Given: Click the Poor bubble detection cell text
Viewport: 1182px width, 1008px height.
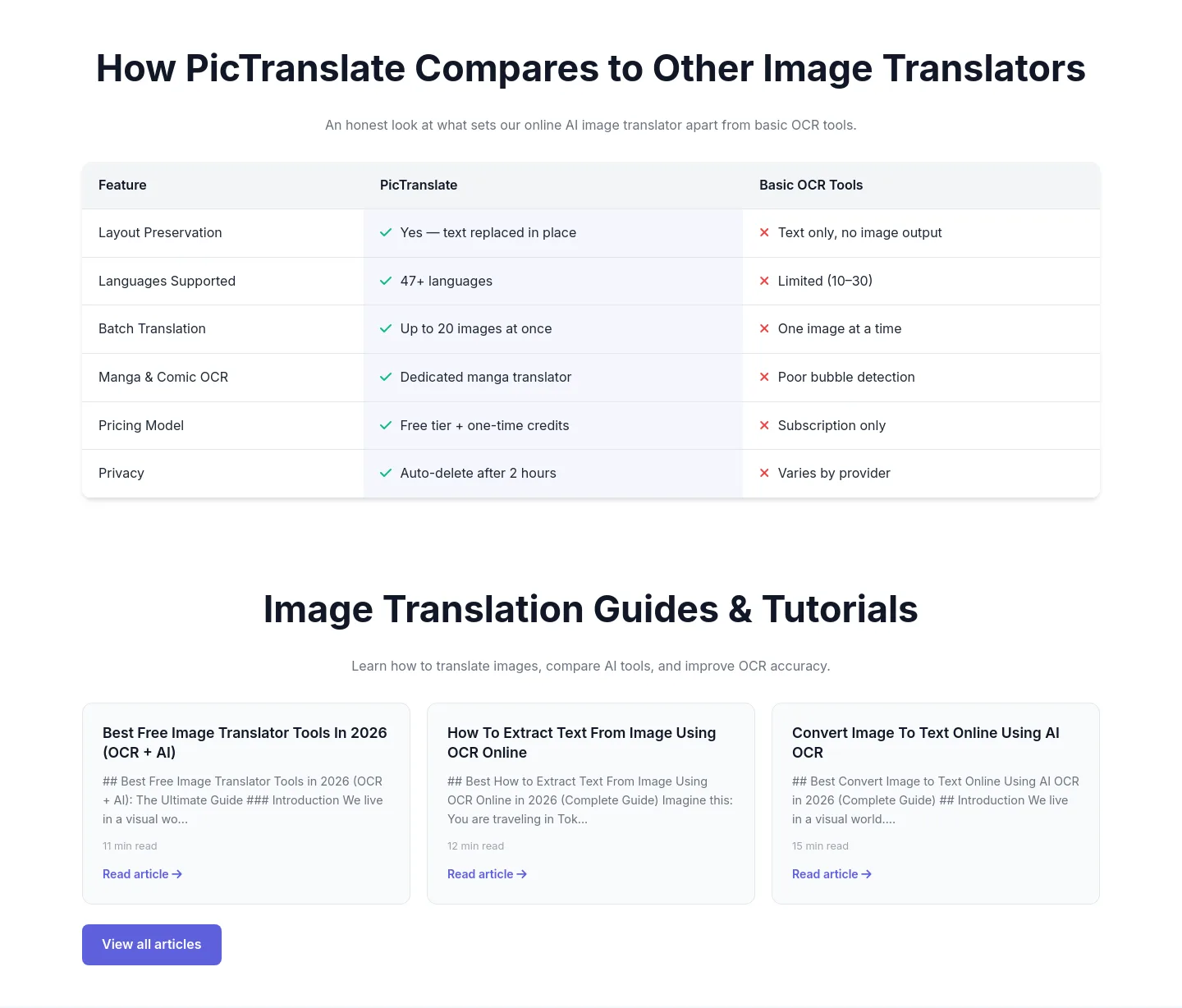Looking at the screenshot, I should tap(846, 377).
